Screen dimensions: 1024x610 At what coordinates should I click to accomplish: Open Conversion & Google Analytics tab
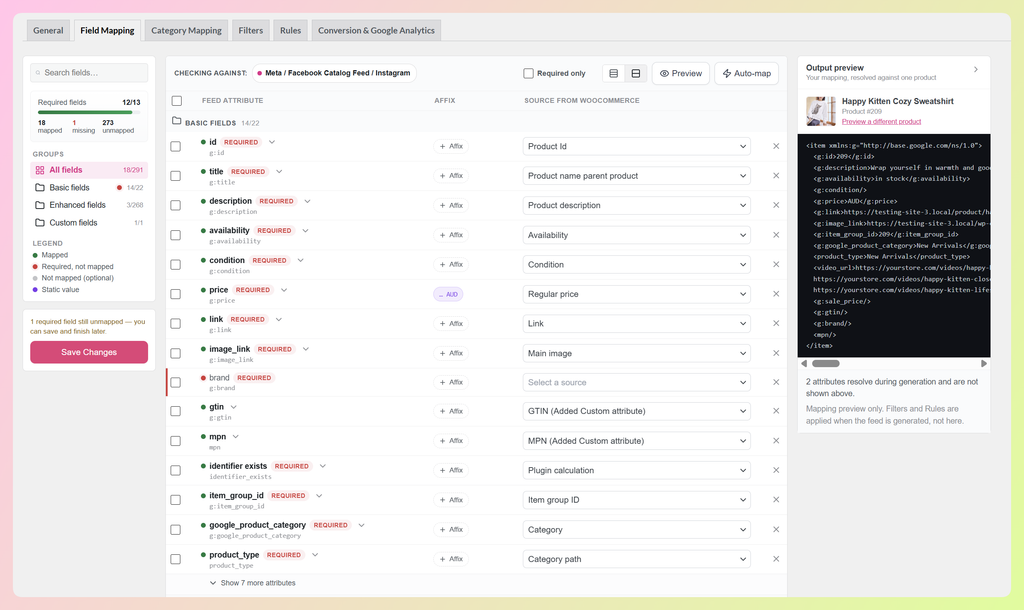tap(376, 30)
